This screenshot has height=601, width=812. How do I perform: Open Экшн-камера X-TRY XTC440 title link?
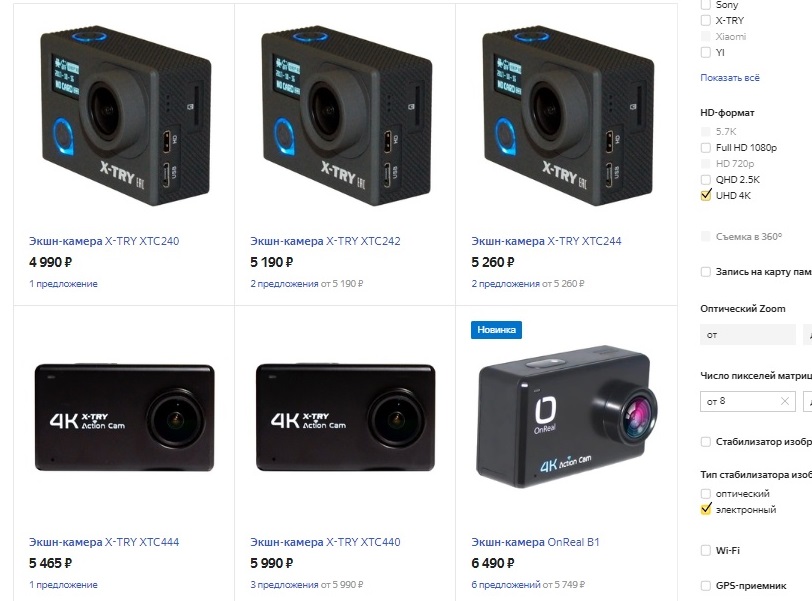pos(325,542)
